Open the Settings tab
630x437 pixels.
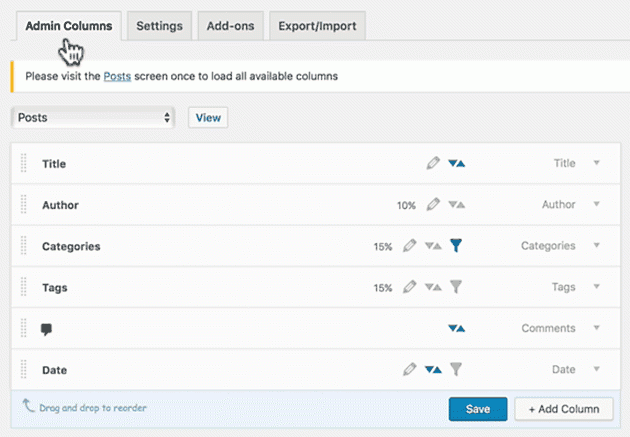click(x=160, y=26)
